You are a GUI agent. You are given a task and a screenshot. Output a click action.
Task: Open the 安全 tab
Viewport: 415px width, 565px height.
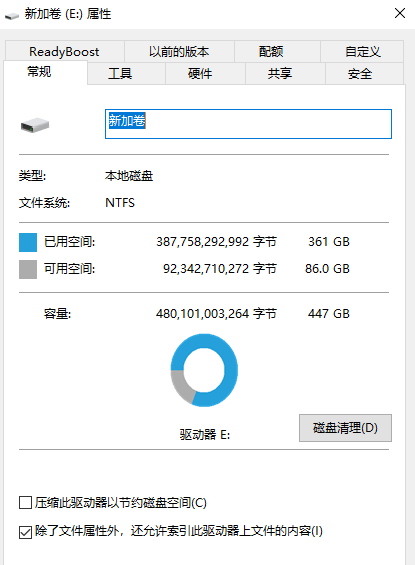tap(360, 74)
